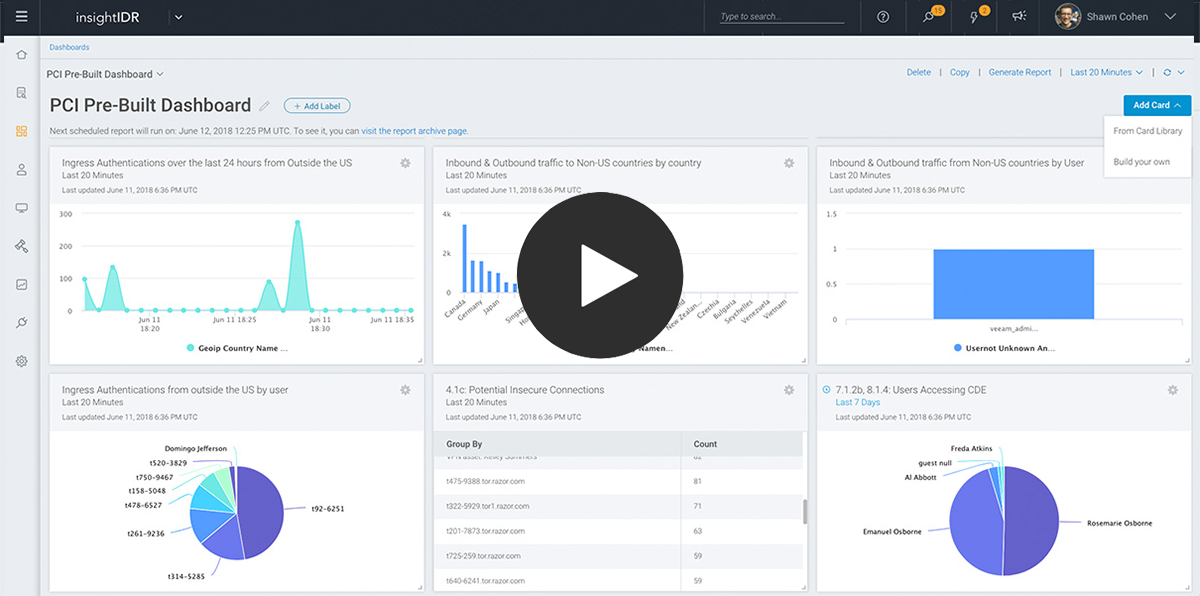
Task: Toggle Usernot Unknown legend item
Action: point(1005,348)
